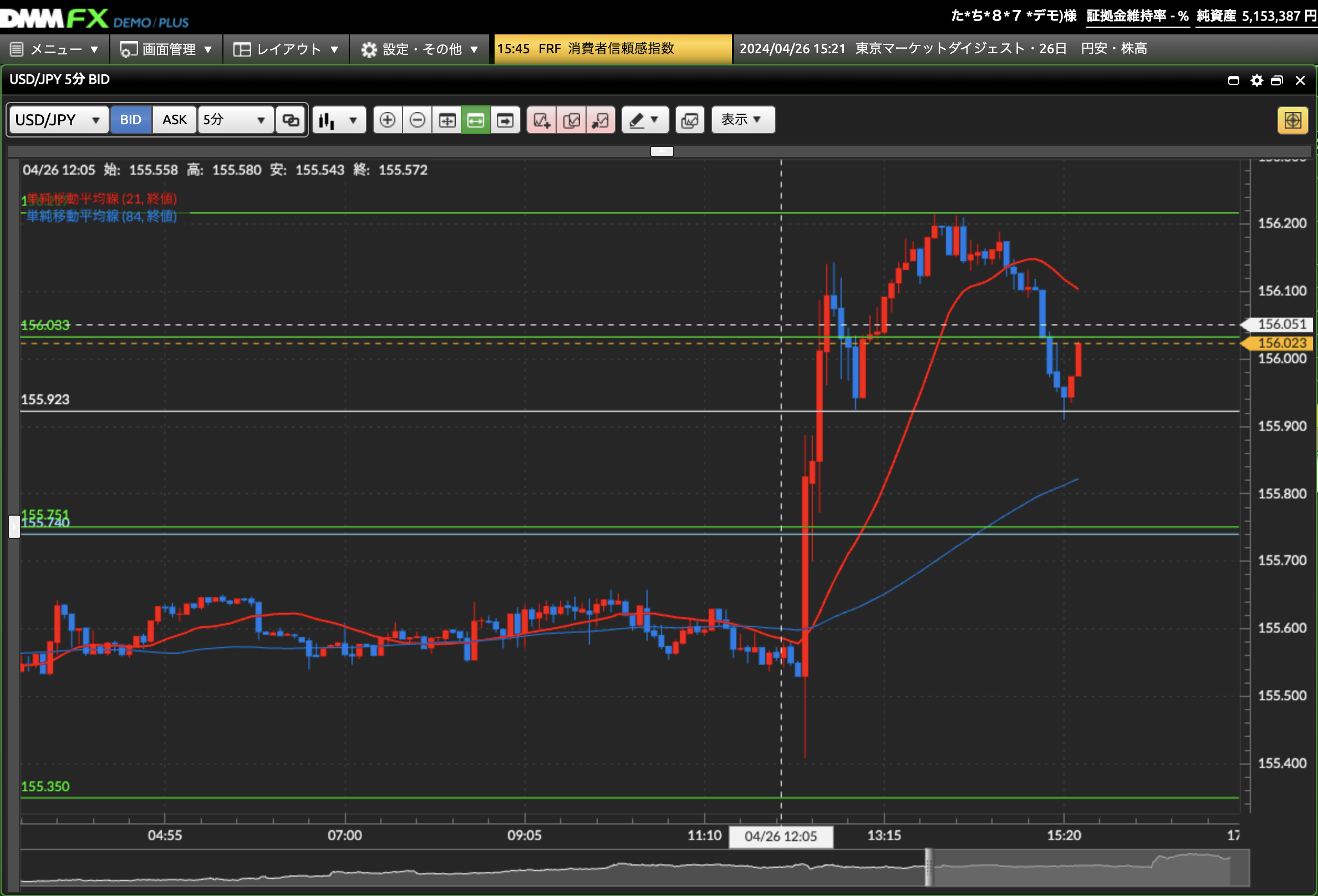This screenshot has height=896, width=1318.
Task: Click the レイアウト layout icon
Action: (x=242, y=49)
